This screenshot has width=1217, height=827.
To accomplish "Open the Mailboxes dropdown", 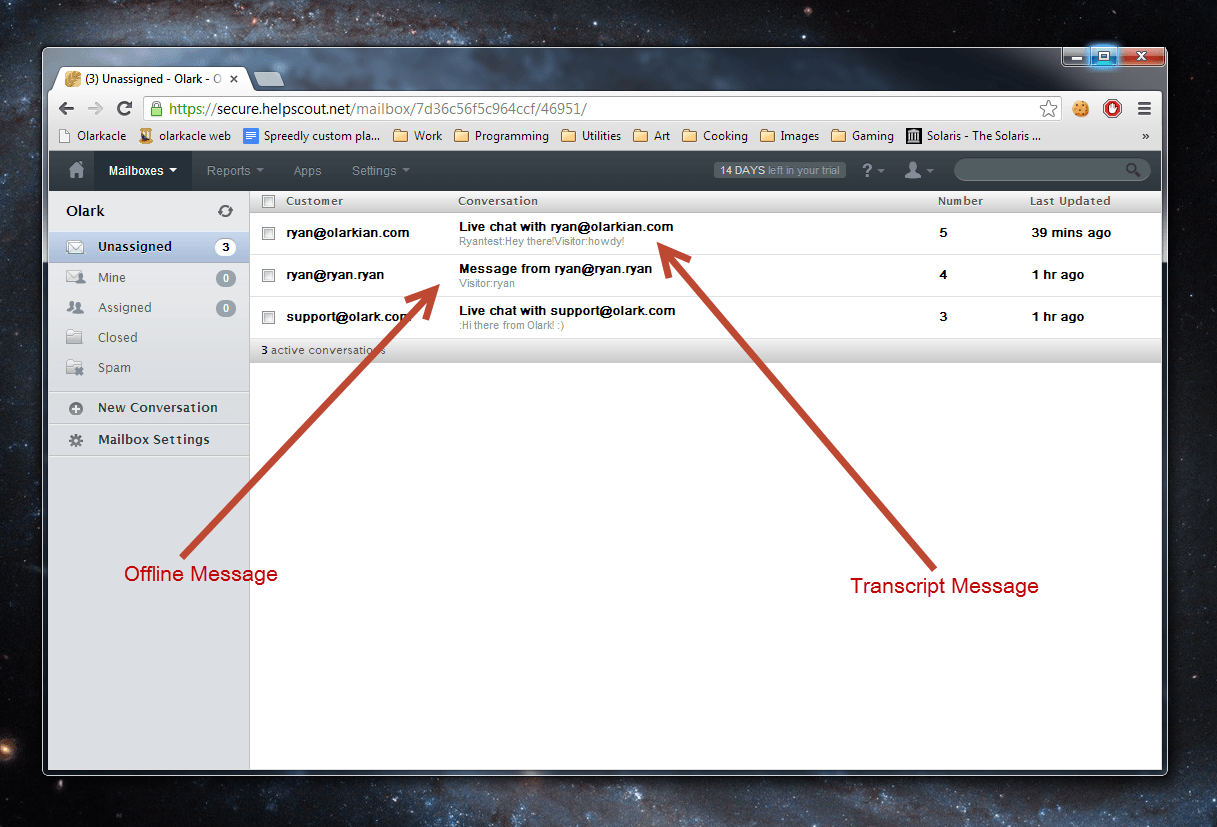I will pyautogui.click(x=142, y=171).
